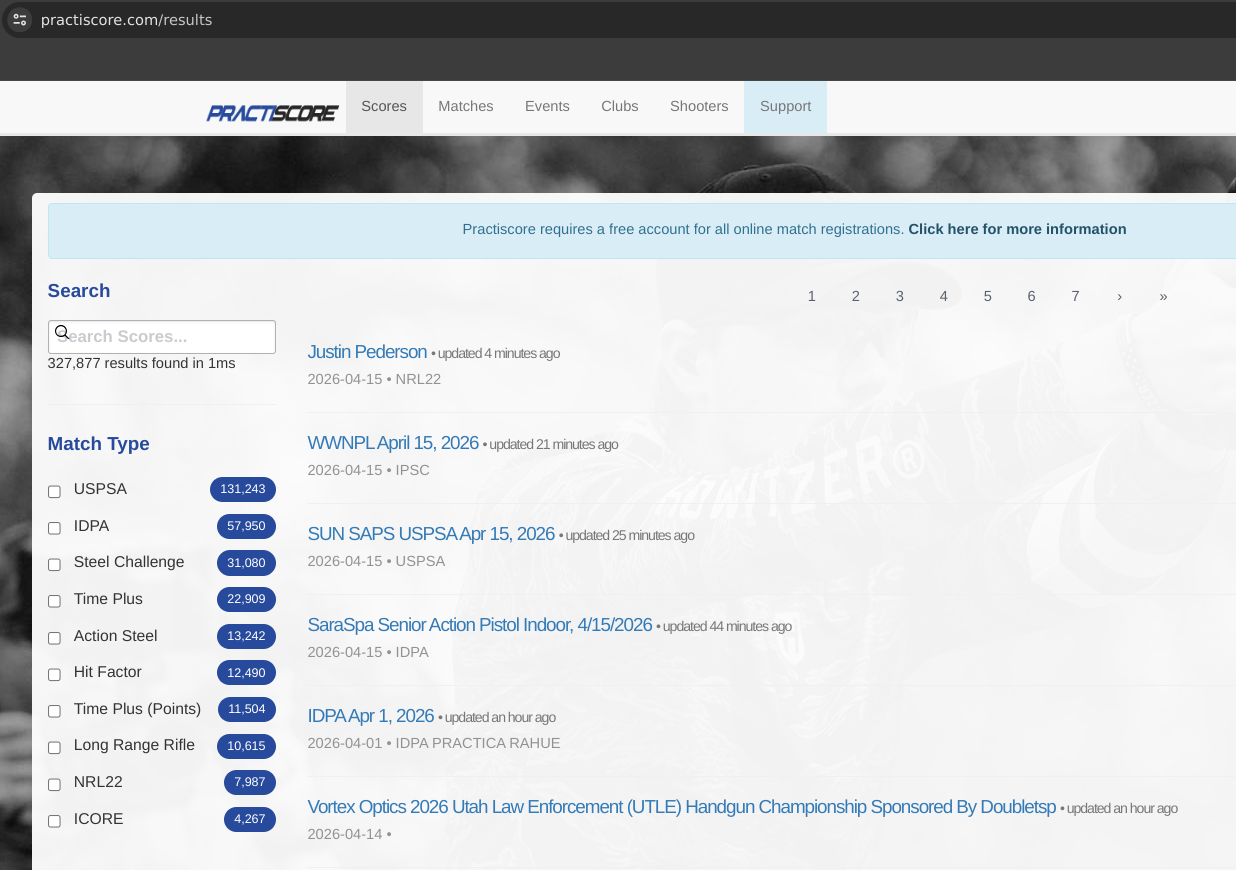Jump to the last results page
Image resolution: width=1236 pixels, height=870 pixels.
coord(1163,296)
